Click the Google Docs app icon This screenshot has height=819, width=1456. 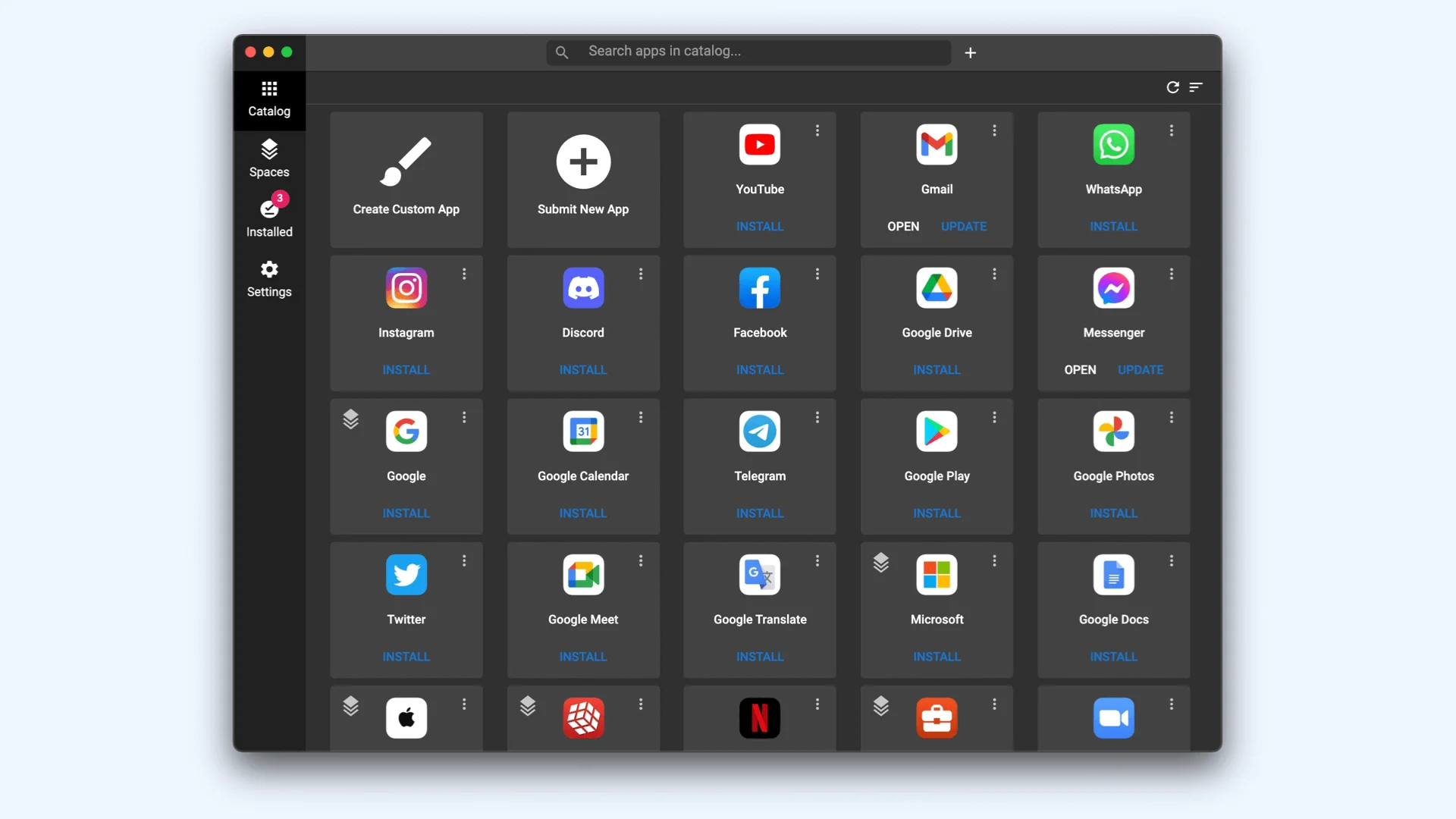(x=1113, y=574)
